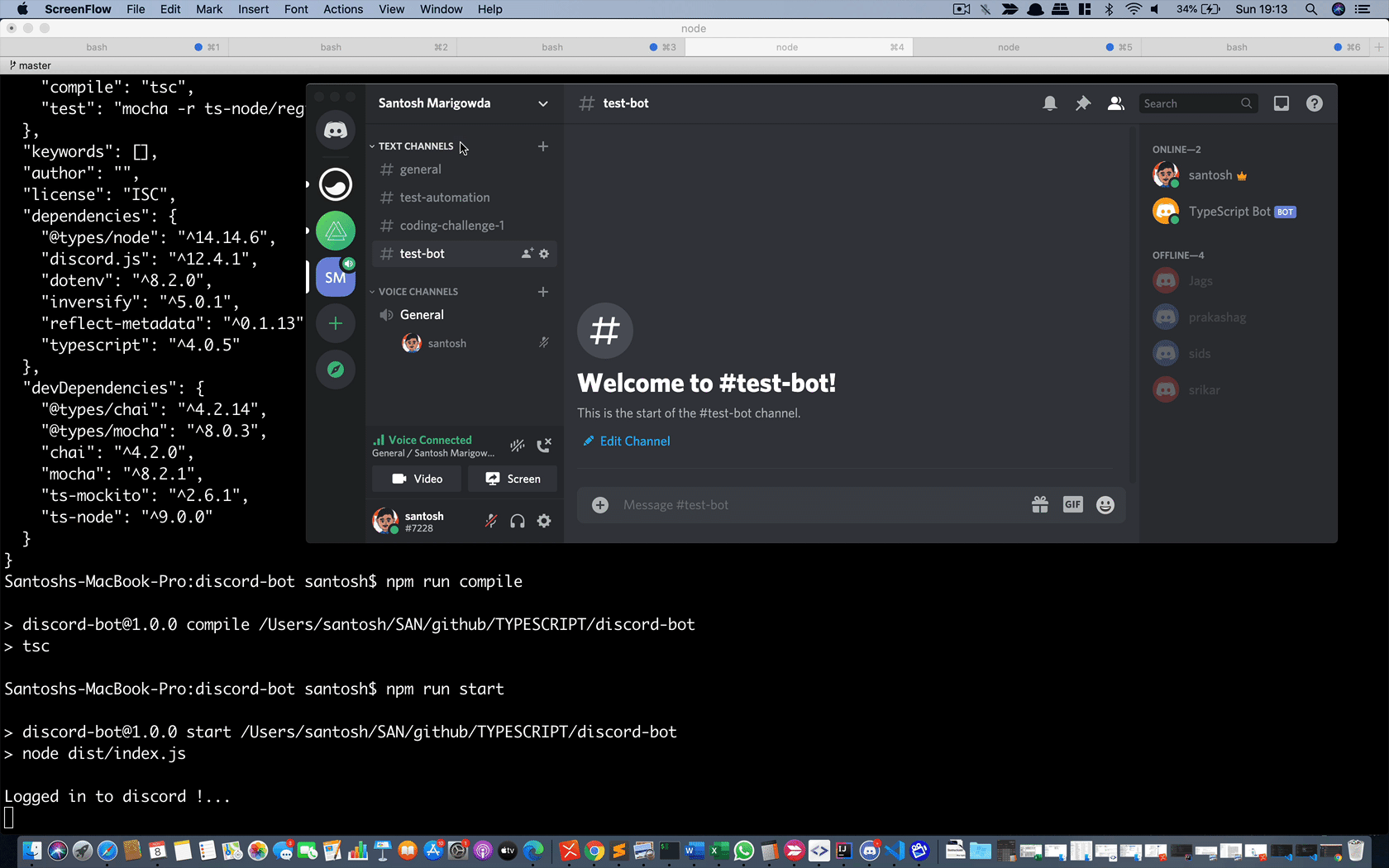The height and width of the screenshot is (868, 1389).
Task: Show pinned messages
Action: click(1082, 103)
